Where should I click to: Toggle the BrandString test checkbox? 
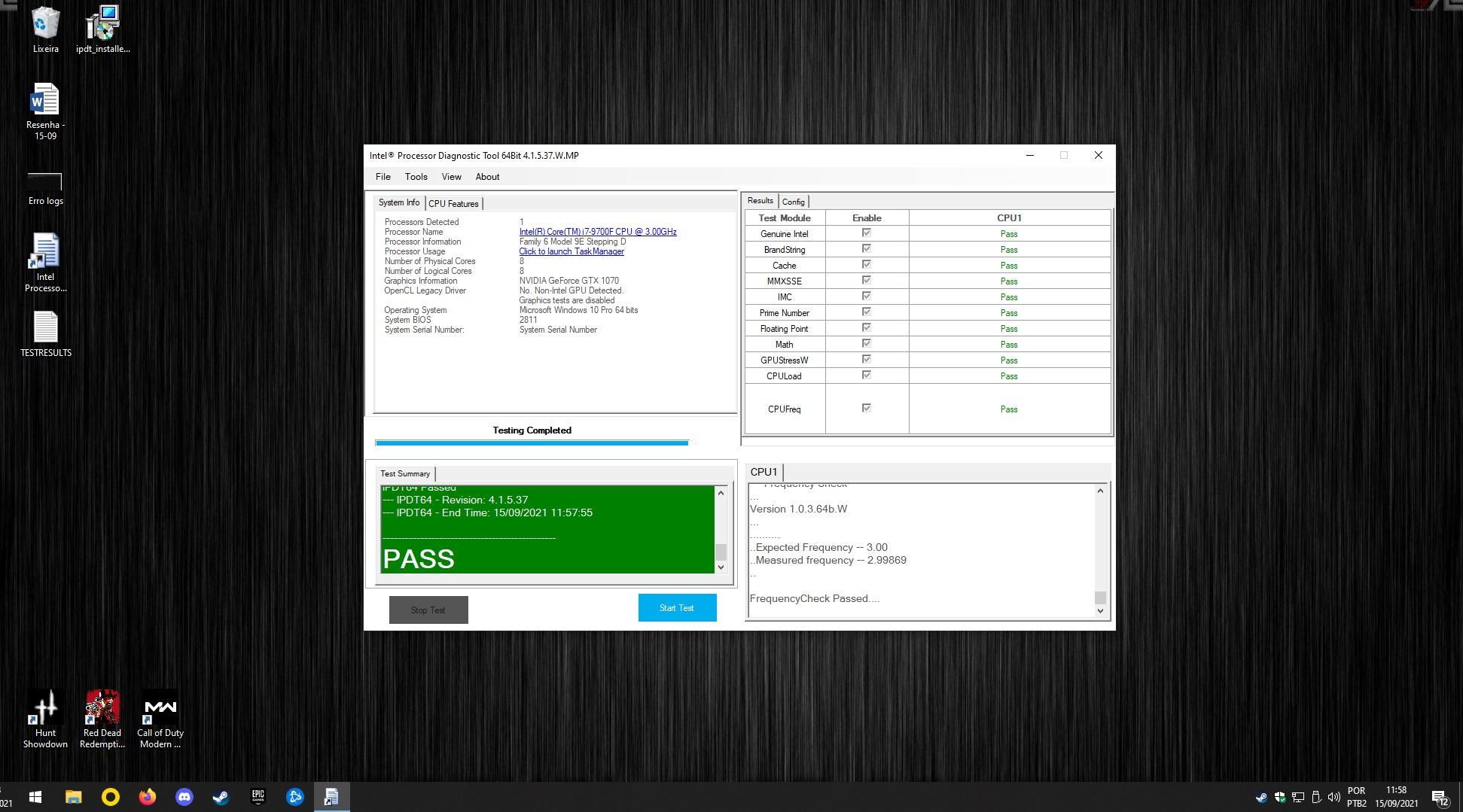(x=866, y=249)
